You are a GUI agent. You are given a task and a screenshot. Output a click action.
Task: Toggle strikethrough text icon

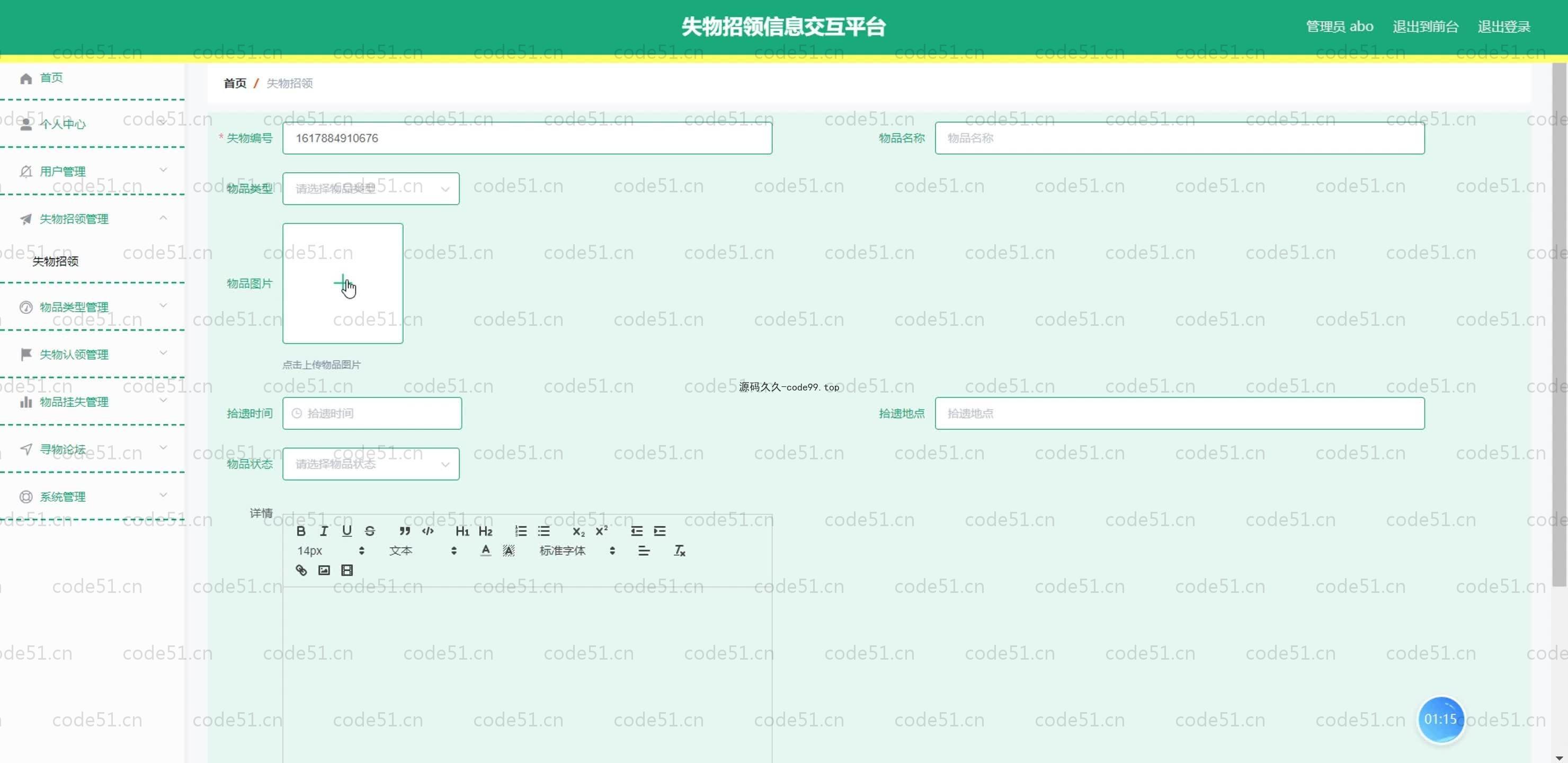pos(369,531)
